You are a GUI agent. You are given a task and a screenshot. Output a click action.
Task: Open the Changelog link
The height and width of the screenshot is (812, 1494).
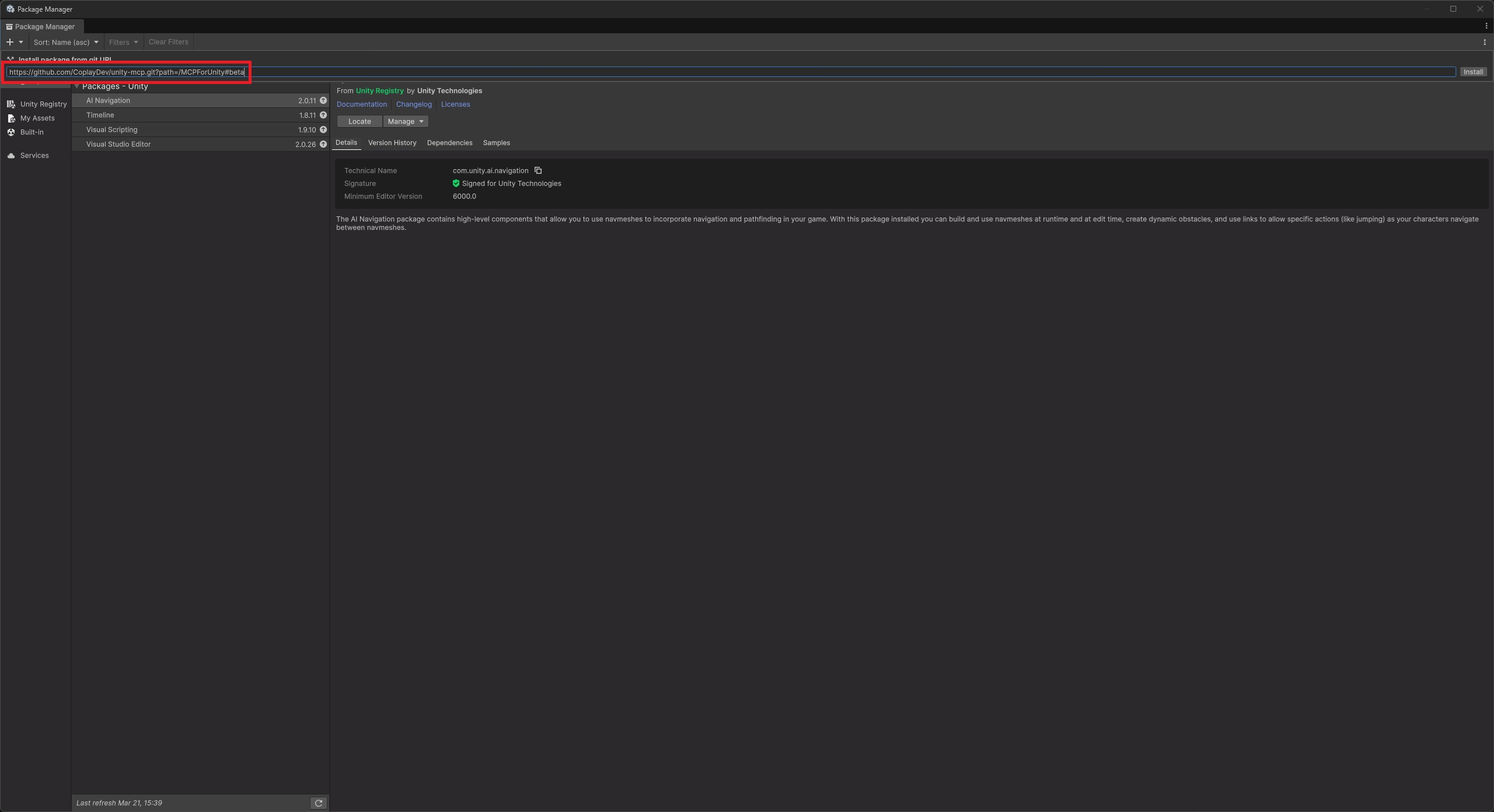(414, 104)
